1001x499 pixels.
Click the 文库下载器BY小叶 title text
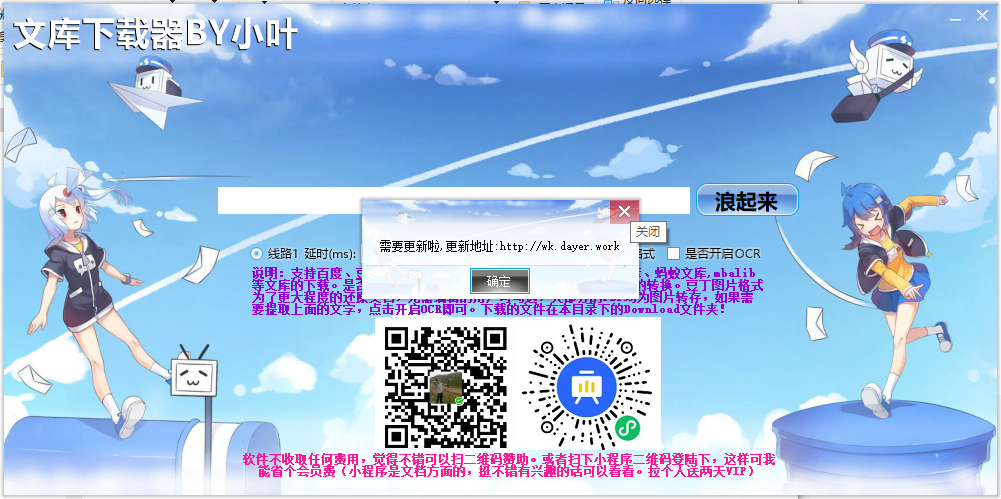pyautogui.click(x=155, y=34)
